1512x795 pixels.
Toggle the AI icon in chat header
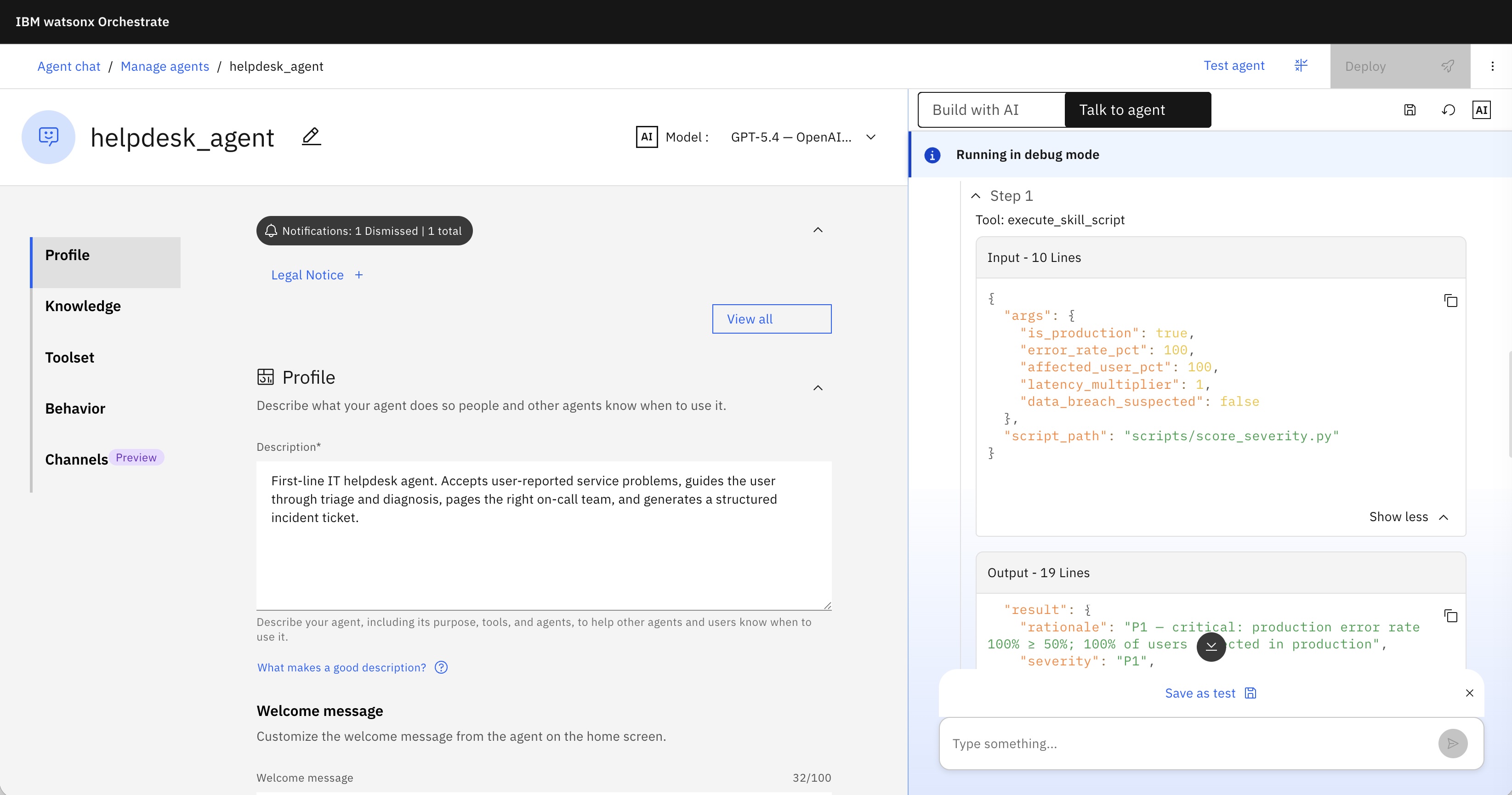pos(1482,110)
